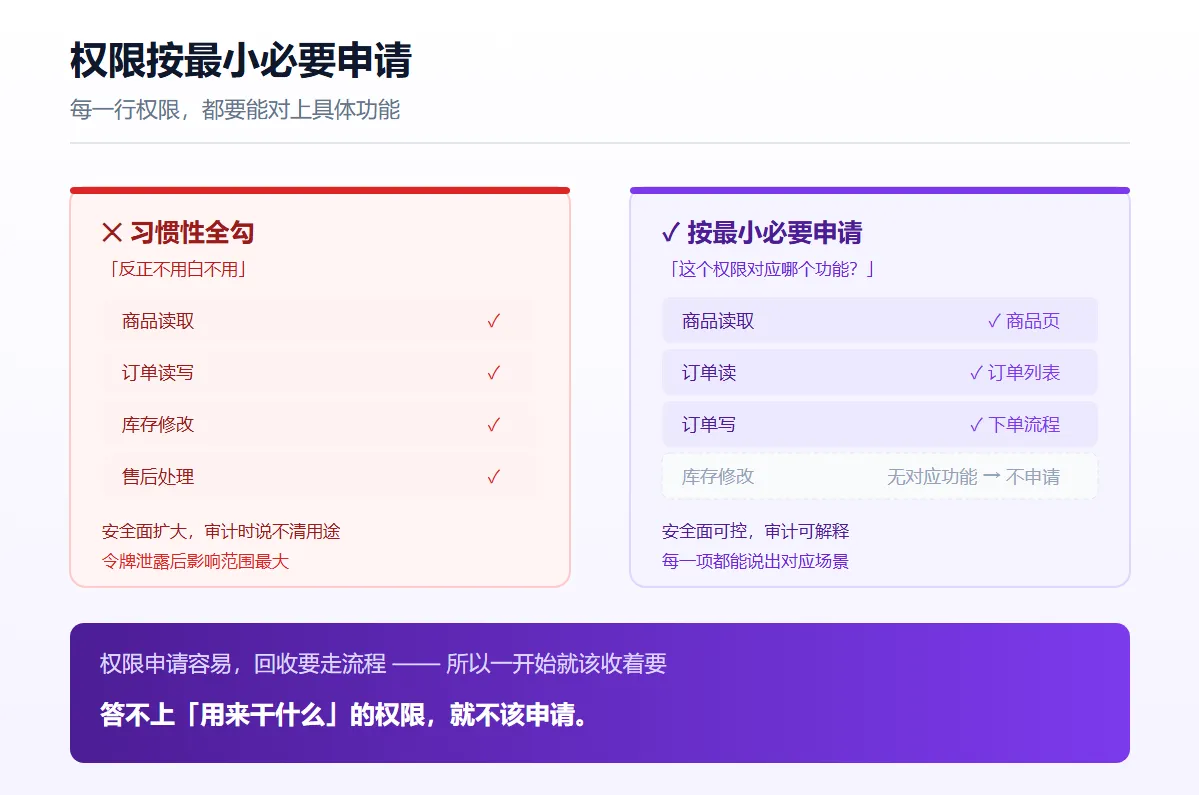Click the purple note 每一项都能说出对应场景

[x=755, y=561]
